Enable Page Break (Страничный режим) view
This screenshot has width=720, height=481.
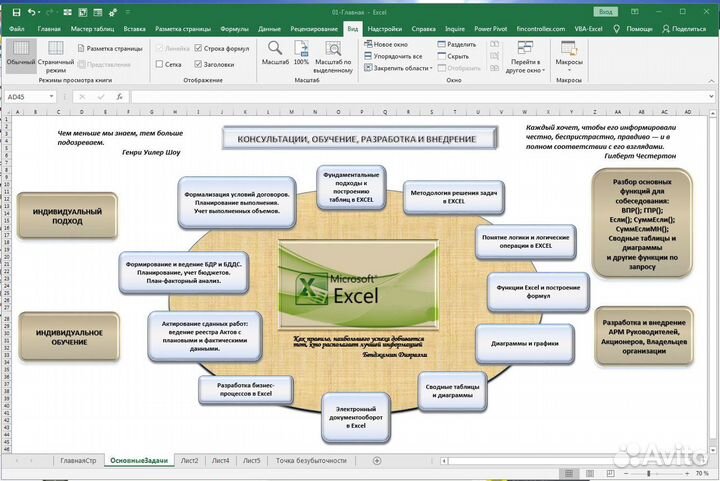click(56, 57)
